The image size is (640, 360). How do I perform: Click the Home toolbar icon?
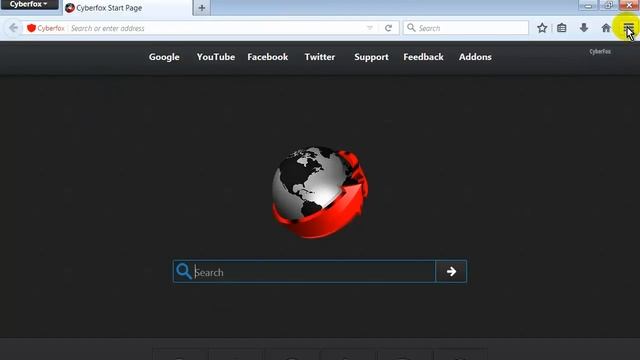(x=606, y=28)
